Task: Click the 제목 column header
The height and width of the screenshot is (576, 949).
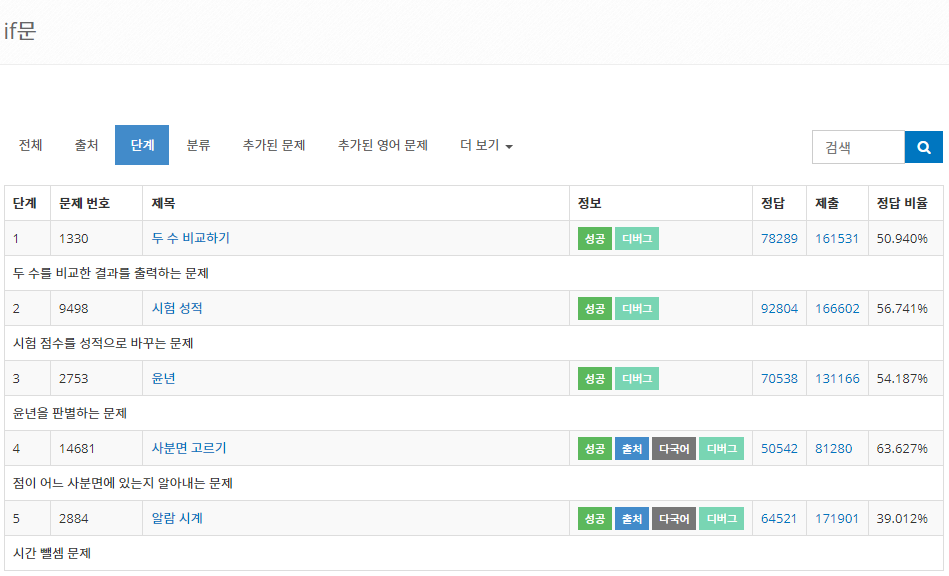Action: (356, 203)
